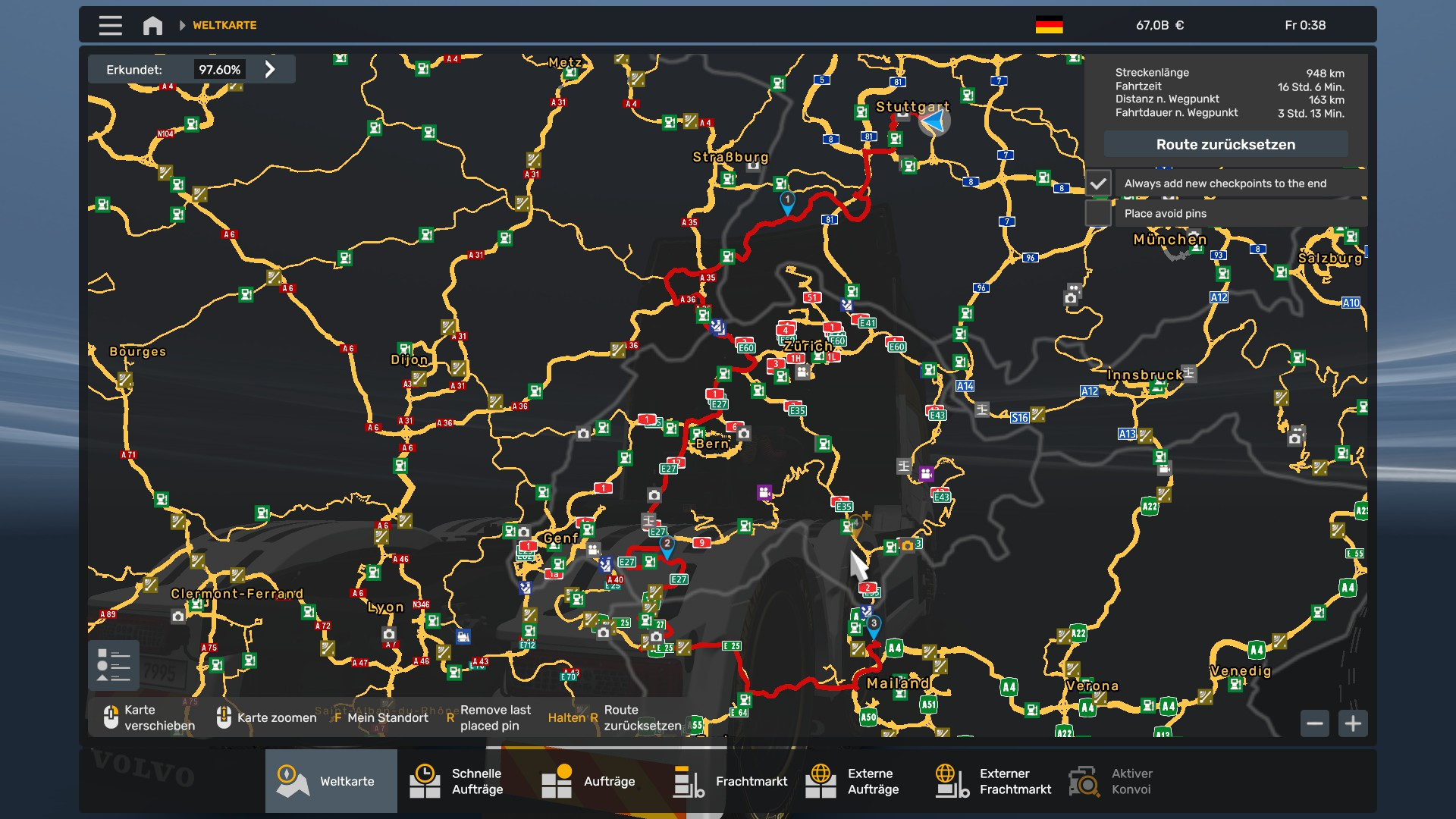Image resolution: width=1456 pixels, height=819 pixels.
Task: Go to the home screen icon
Action: click(x=152, y=25)
